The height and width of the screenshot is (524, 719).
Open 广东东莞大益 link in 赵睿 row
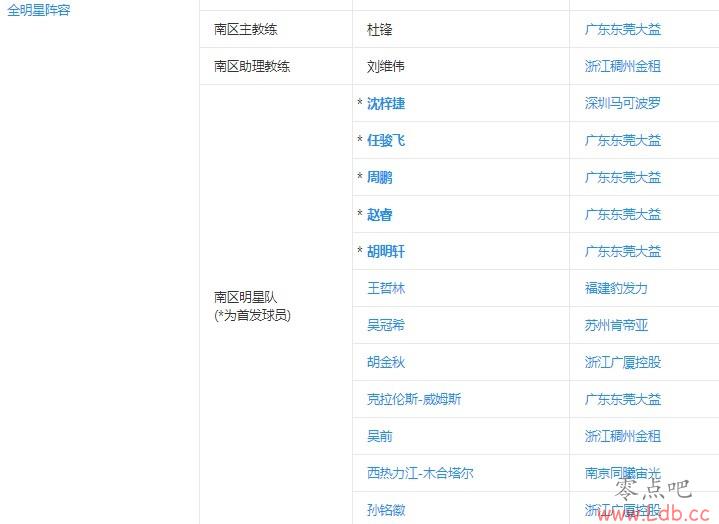pyautogui.click(x=623, y=215)
